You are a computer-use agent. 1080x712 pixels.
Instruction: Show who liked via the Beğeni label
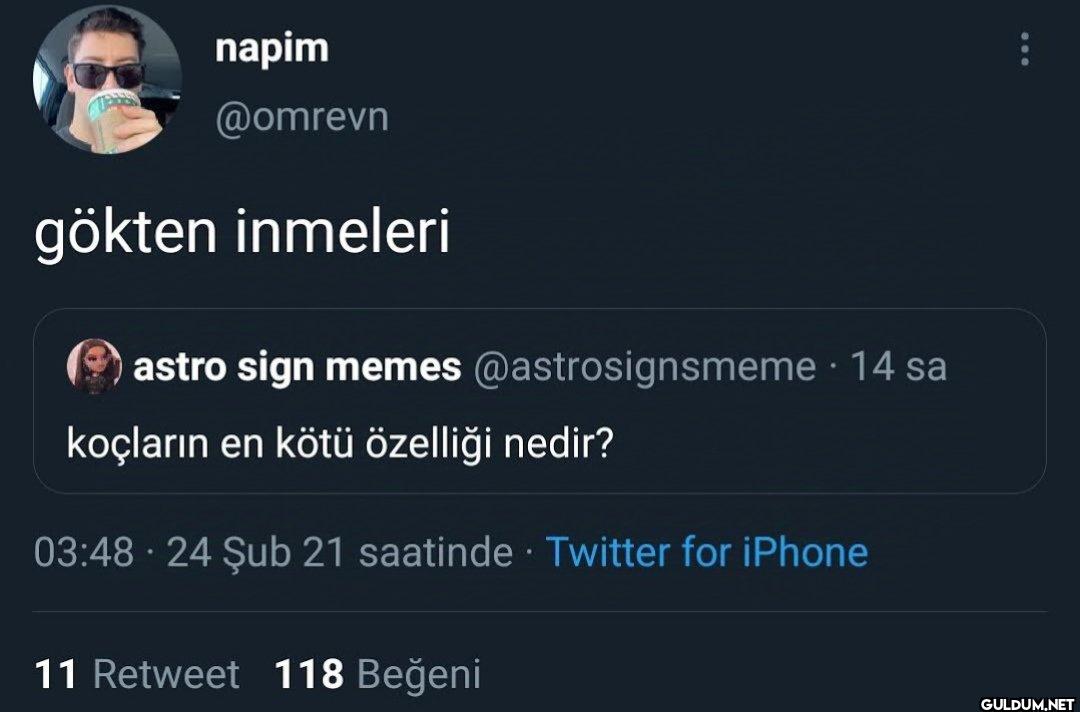coord(419,674)
